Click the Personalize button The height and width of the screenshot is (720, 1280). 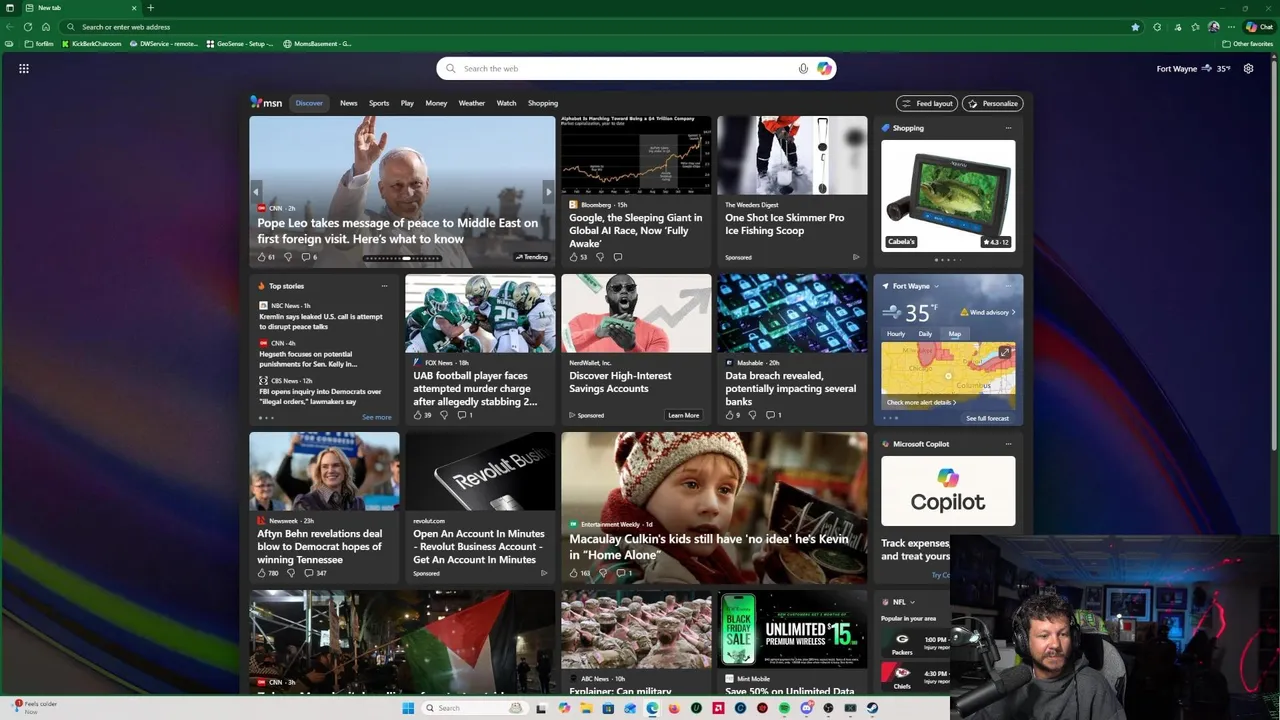click(x=993, y=103)
